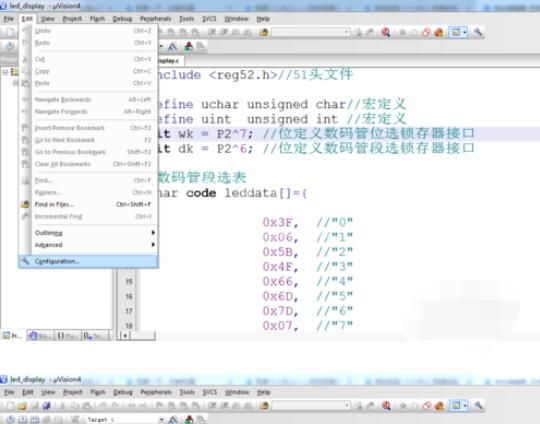Select Paste in the Edit menu

tap(88, 83)
